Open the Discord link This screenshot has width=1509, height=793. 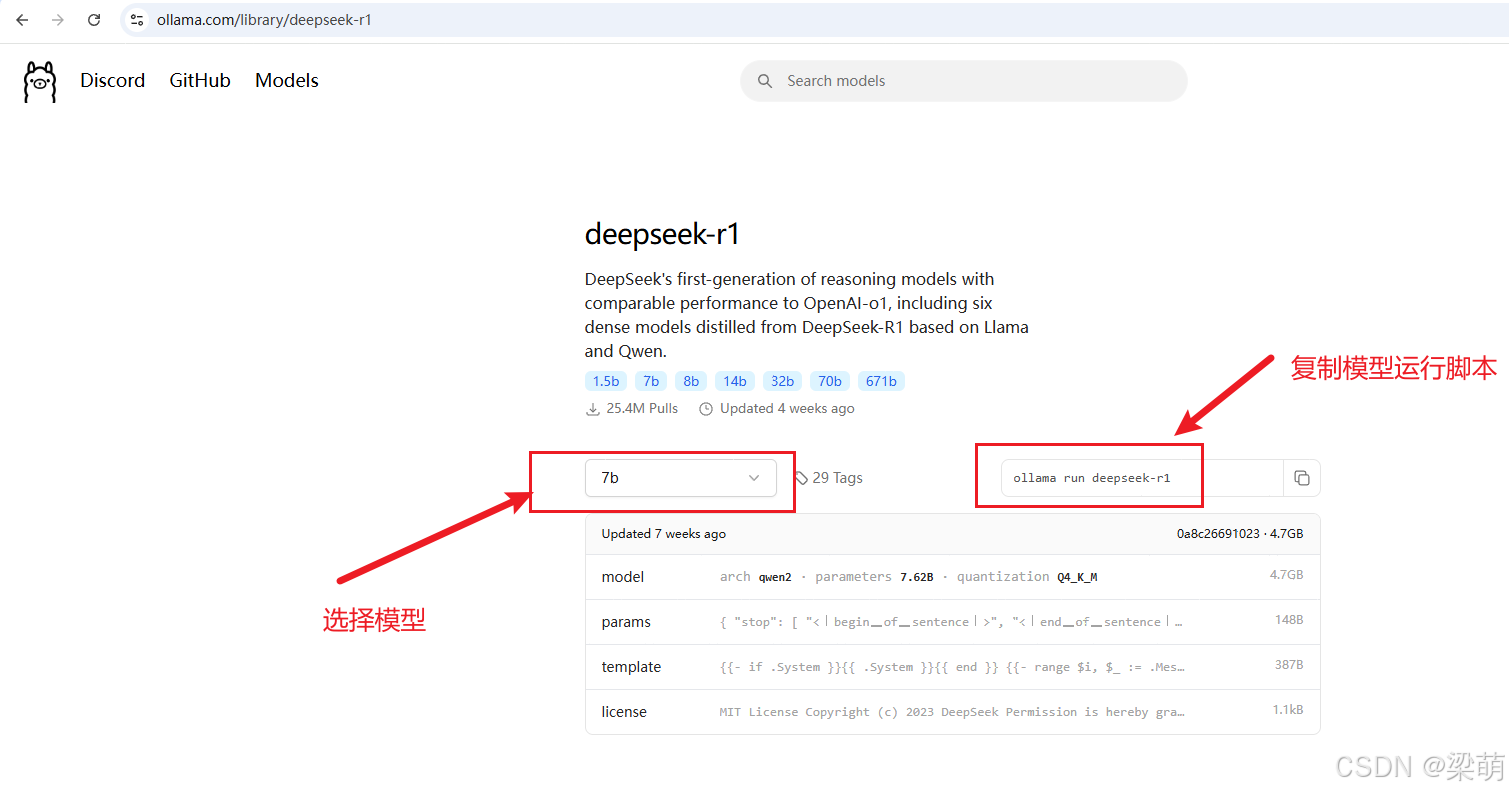coord(113,81)
